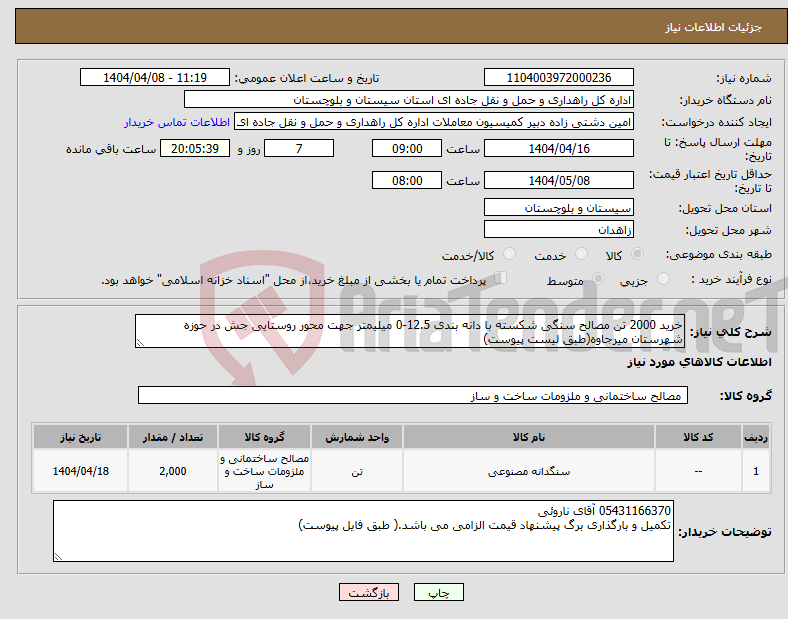Click the بازگشت (back) button
The width and height of the screenshot is (788, 619).
(x=369, y=592)
